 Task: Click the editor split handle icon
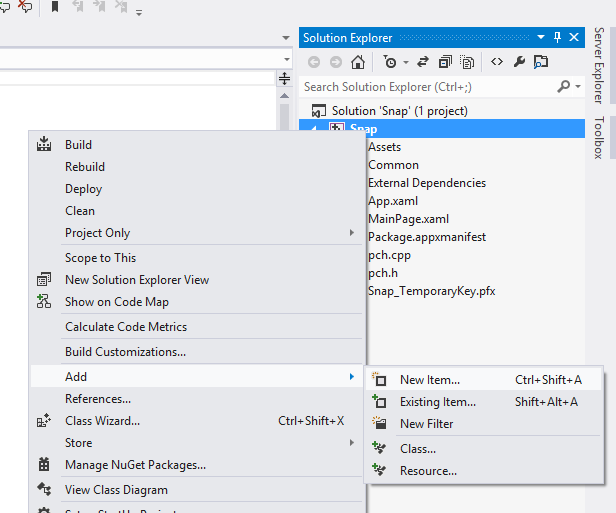click(285, 77)
